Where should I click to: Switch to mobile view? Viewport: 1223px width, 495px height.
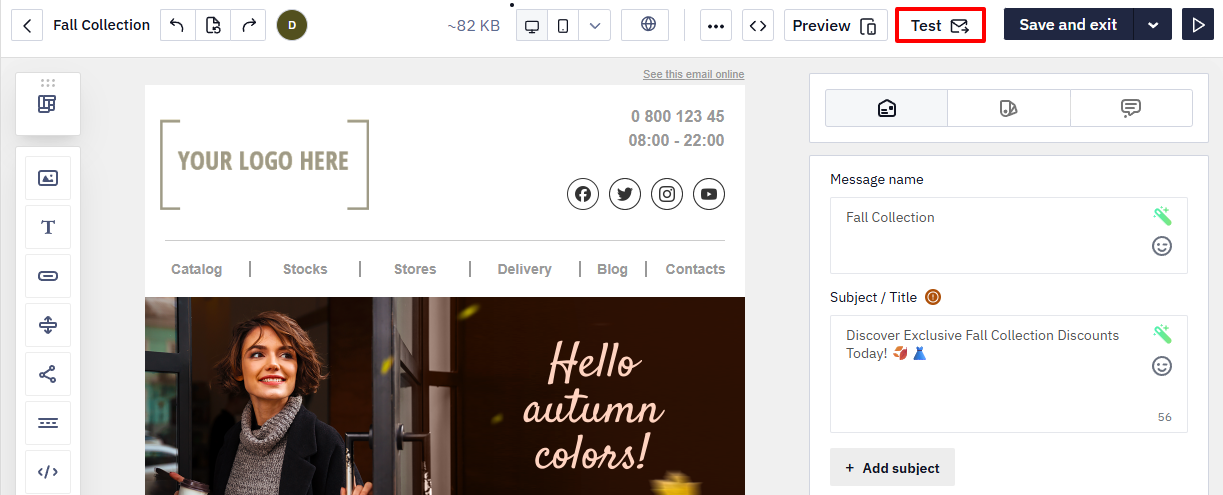click(x=563, y=25)
